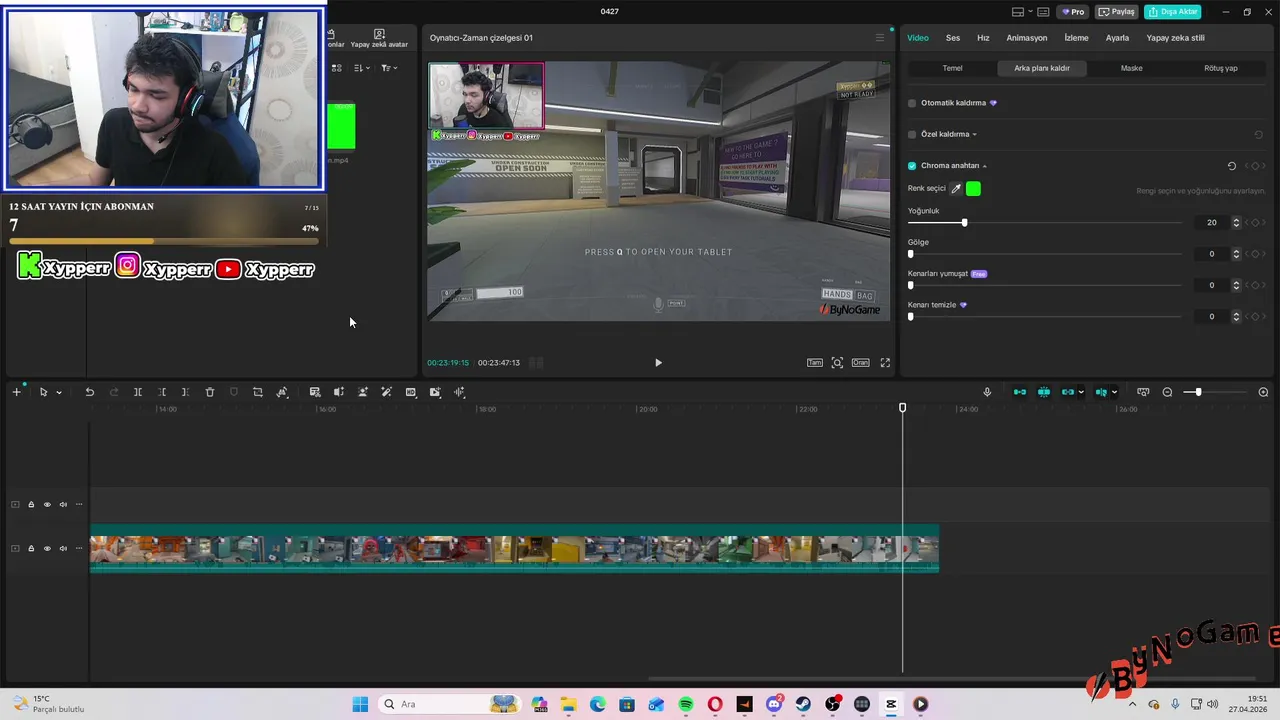Click the split clip tool icon

[138, 392]
